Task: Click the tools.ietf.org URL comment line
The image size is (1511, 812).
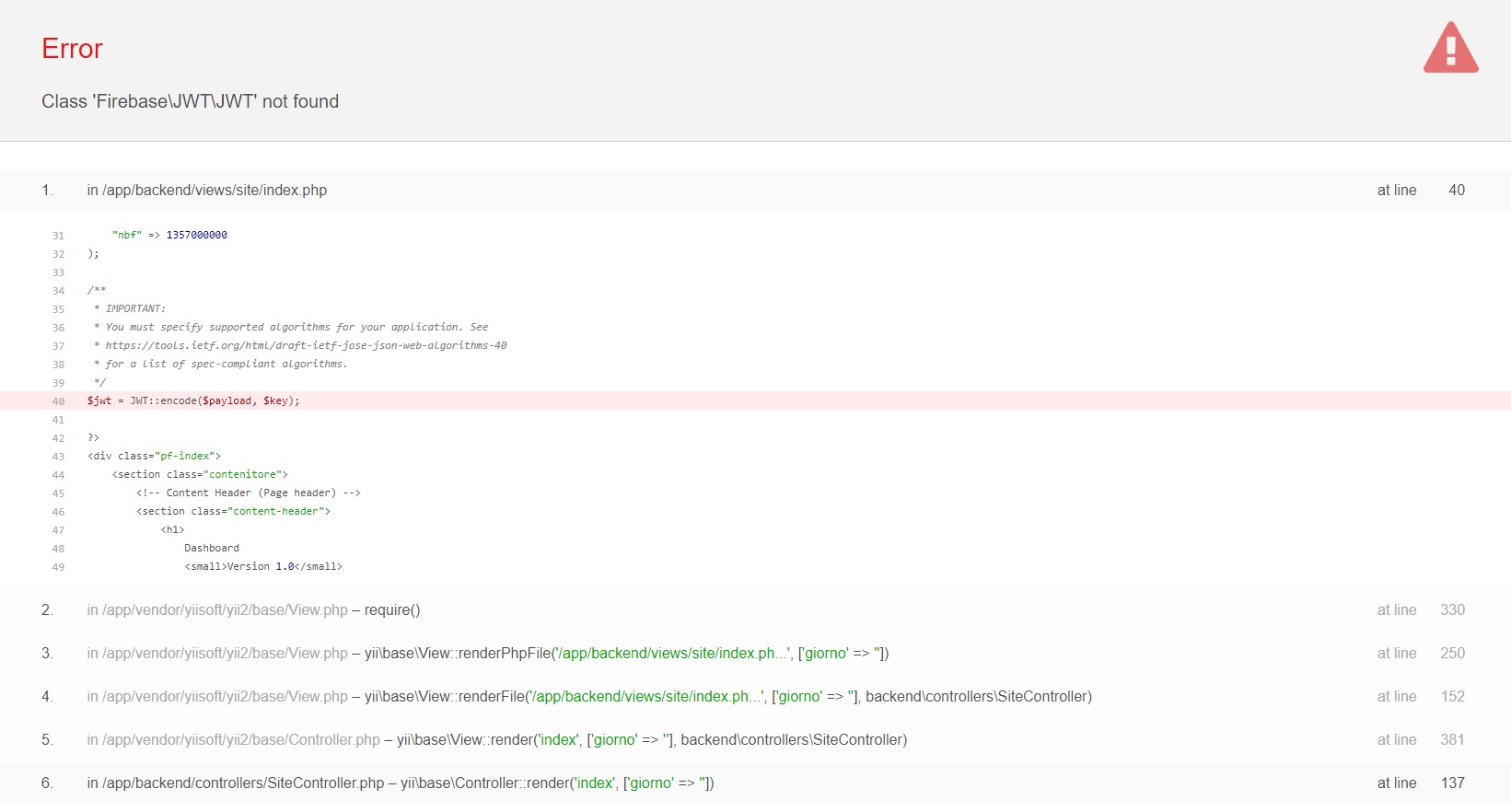Action: (x=300, y=345)
